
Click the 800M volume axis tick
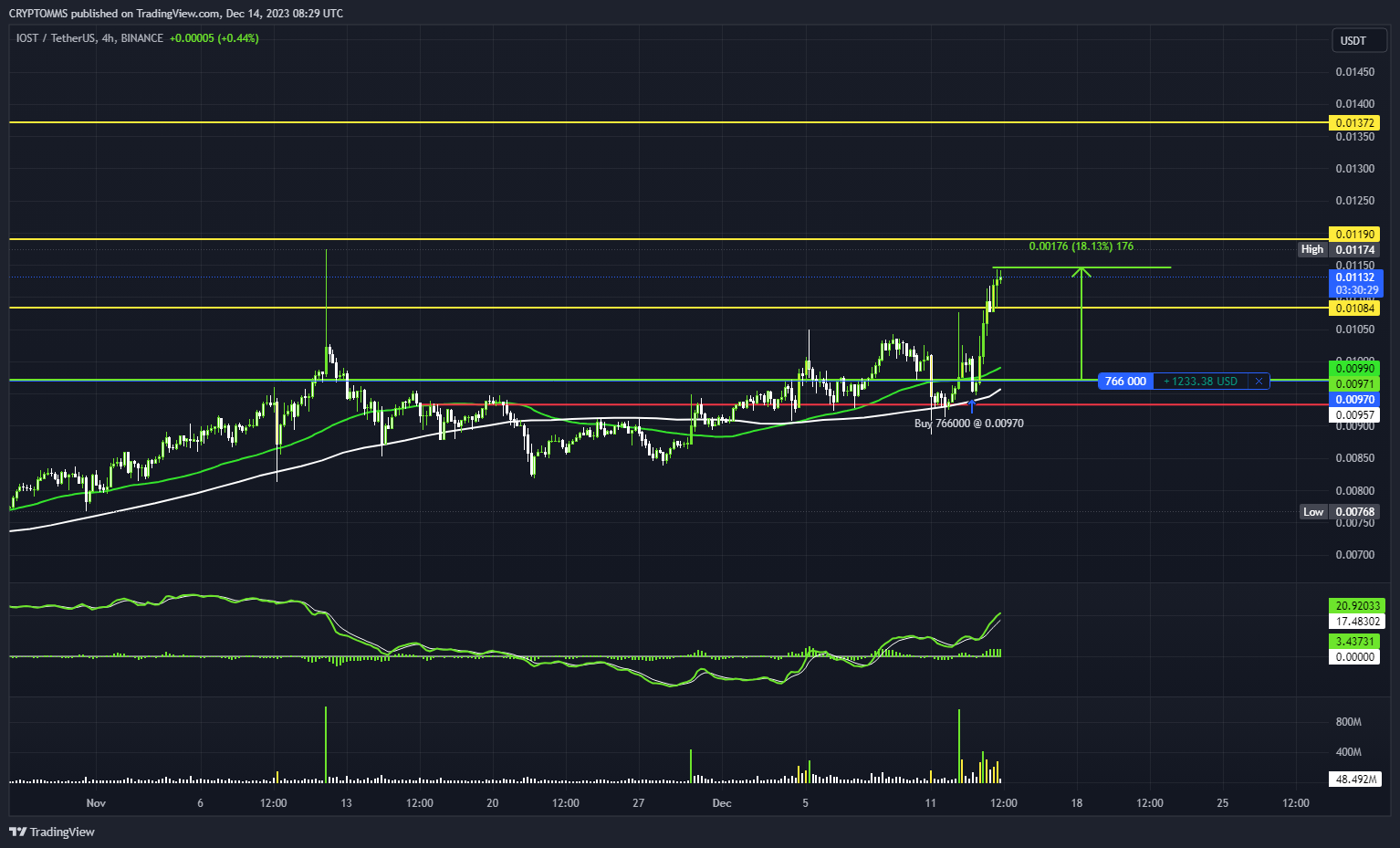[1348, 722]
